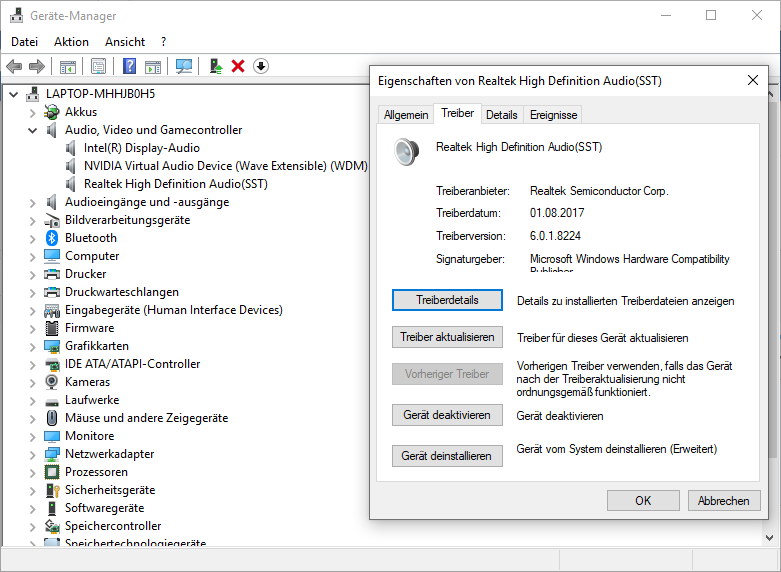Image resolution: width=781 pixels, height=572 pixels.
Task: Open the Ansicht menu
Action: coord(125,42)
